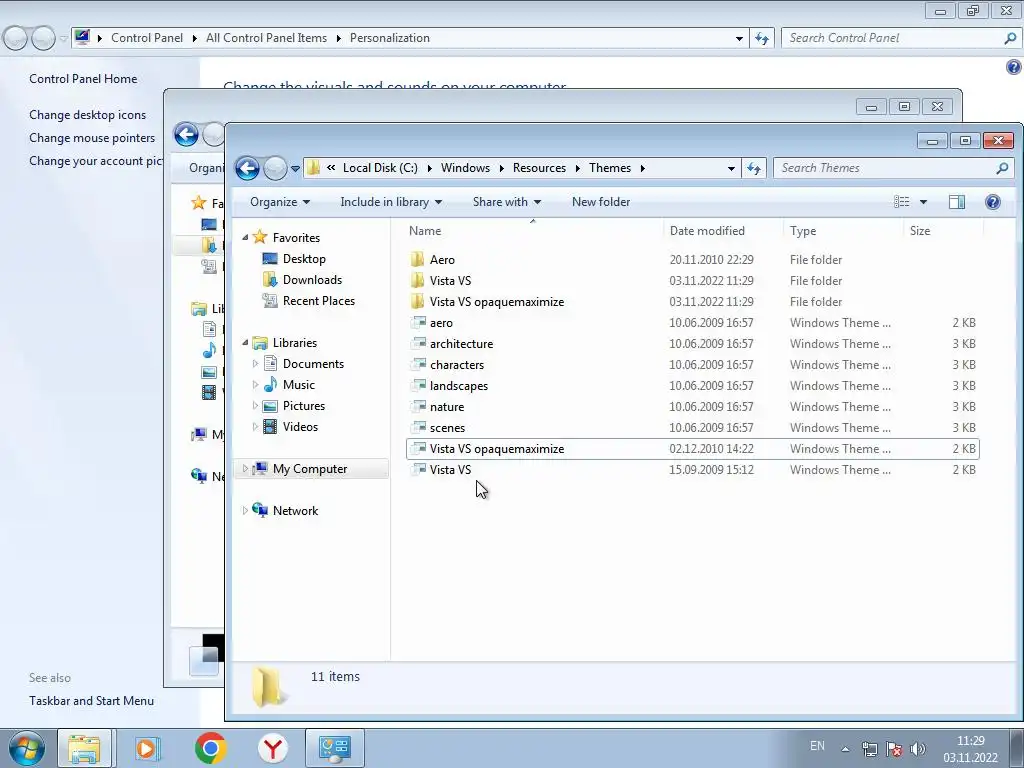Refresh the Control Panel window
The height and width of the screenshot is (768, 1024).
[762, 39]
